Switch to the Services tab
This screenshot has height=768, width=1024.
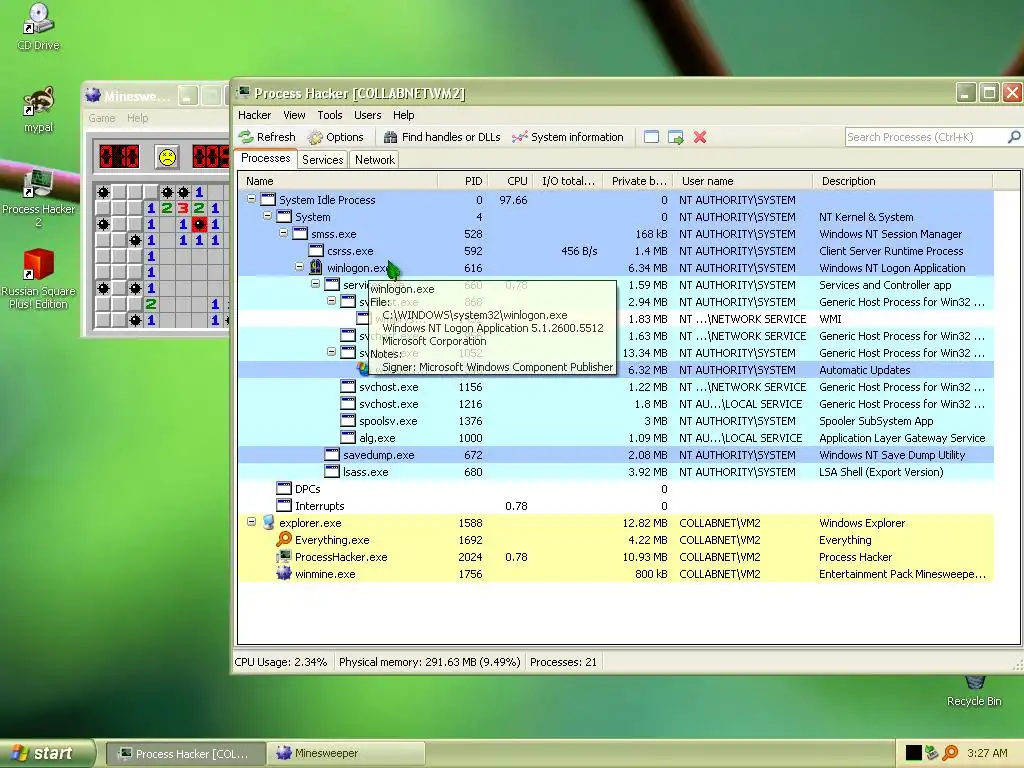point(323,160)
